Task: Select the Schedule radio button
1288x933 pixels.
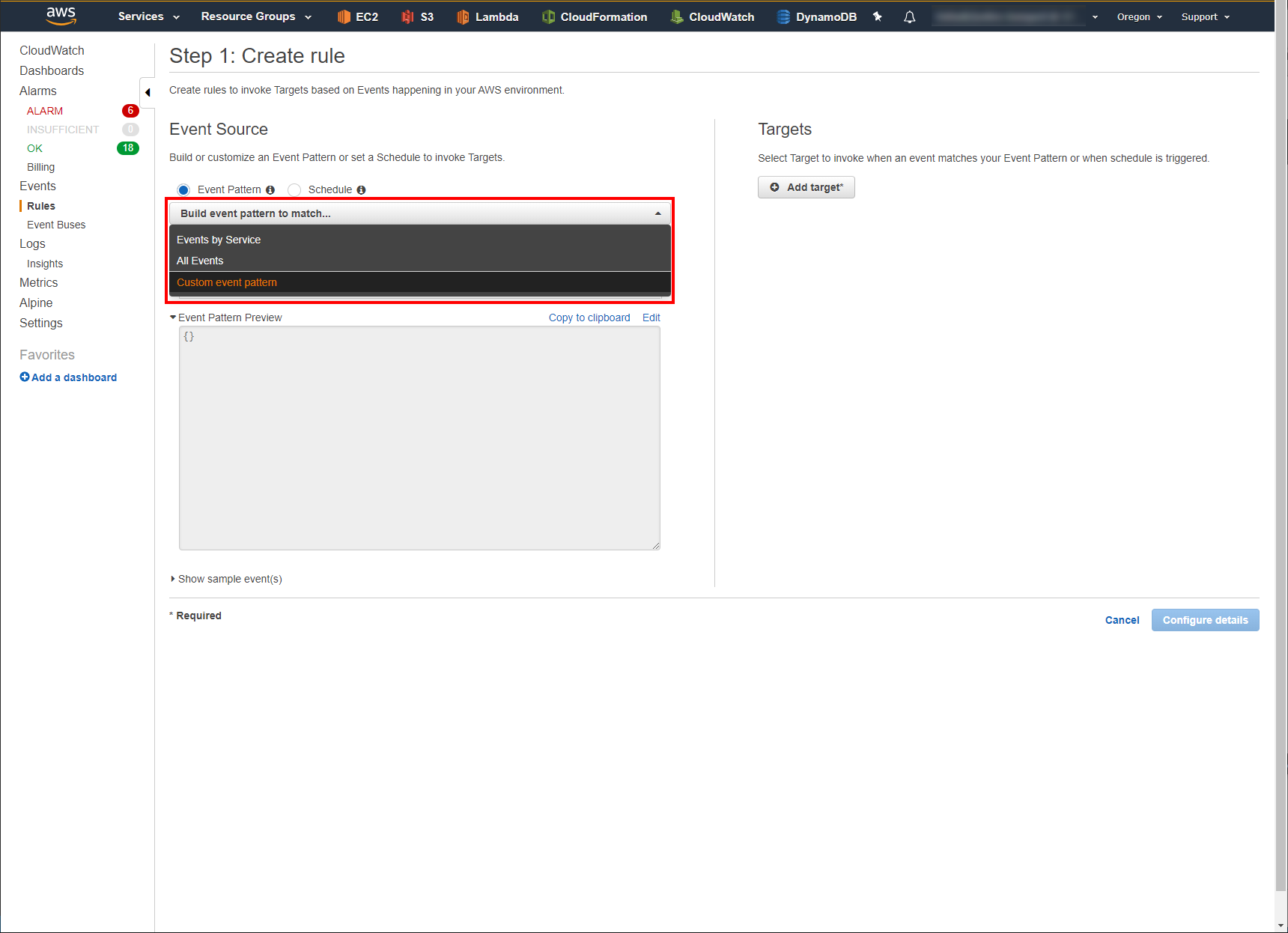Action: 294,189
